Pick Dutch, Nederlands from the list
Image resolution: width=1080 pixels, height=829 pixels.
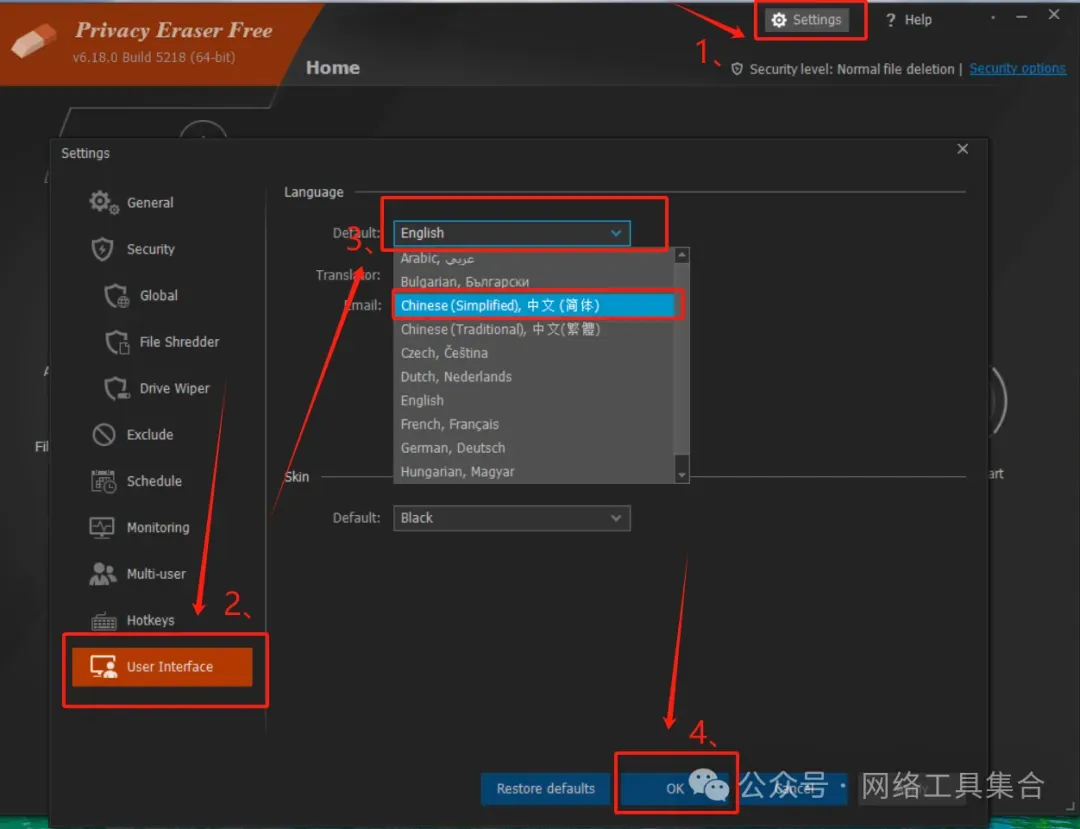[534, 377]
